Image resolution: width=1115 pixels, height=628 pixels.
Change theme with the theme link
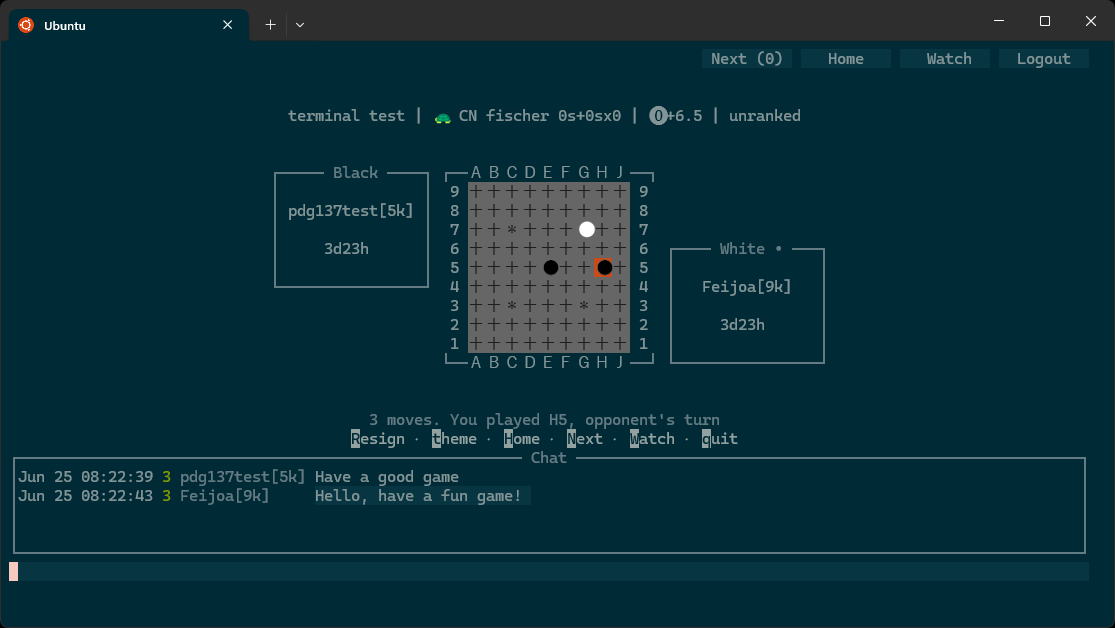454,439
